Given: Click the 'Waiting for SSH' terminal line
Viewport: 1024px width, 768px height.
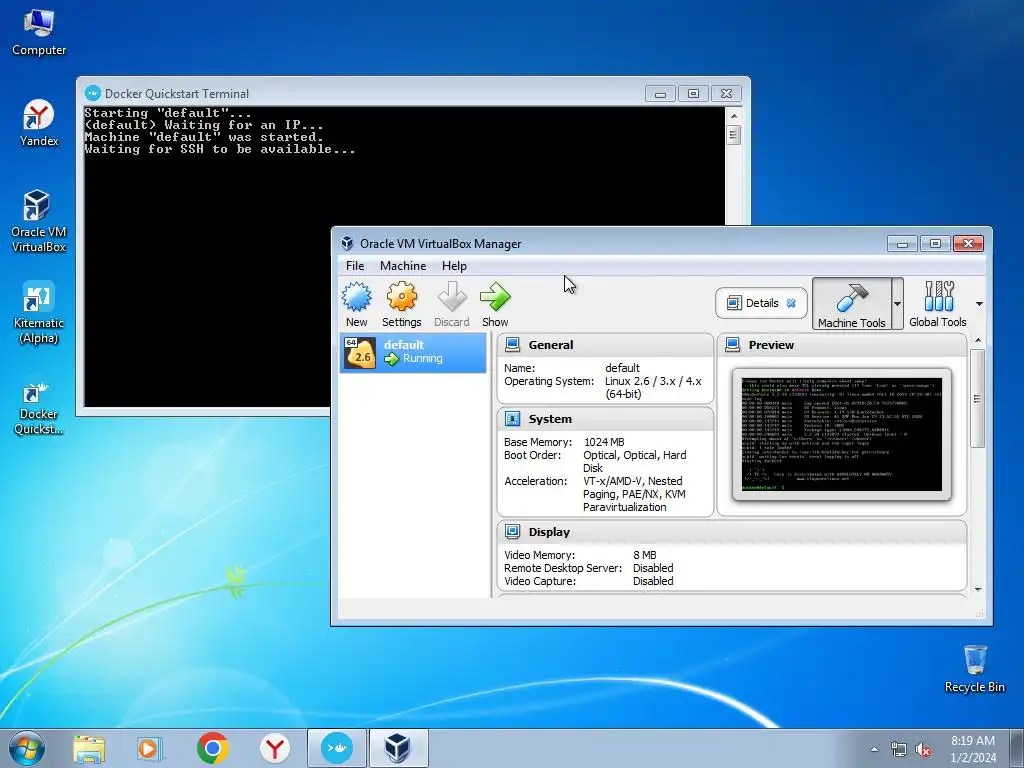Looking at the screenshot, I should (220, 150).
